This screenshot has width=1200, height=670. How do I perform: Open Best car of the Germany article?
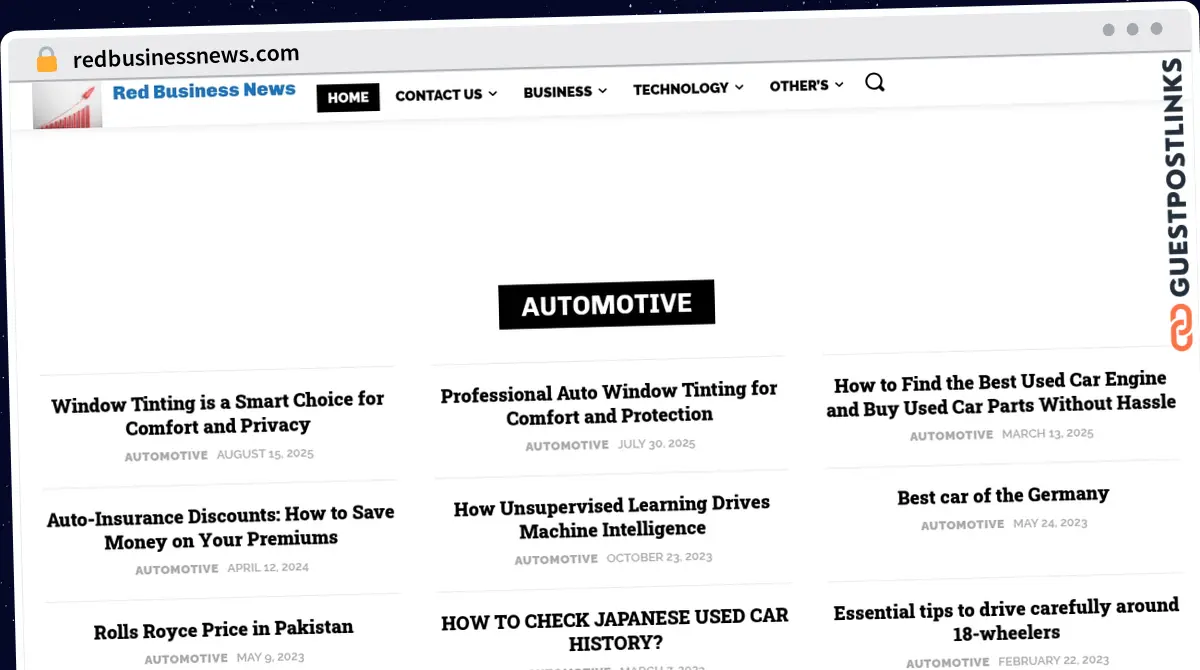[1003, 496]
